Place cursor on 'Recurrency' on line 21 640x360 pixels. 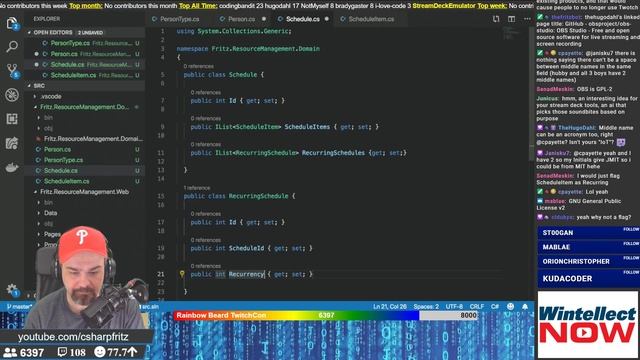[x=246, y=274]
